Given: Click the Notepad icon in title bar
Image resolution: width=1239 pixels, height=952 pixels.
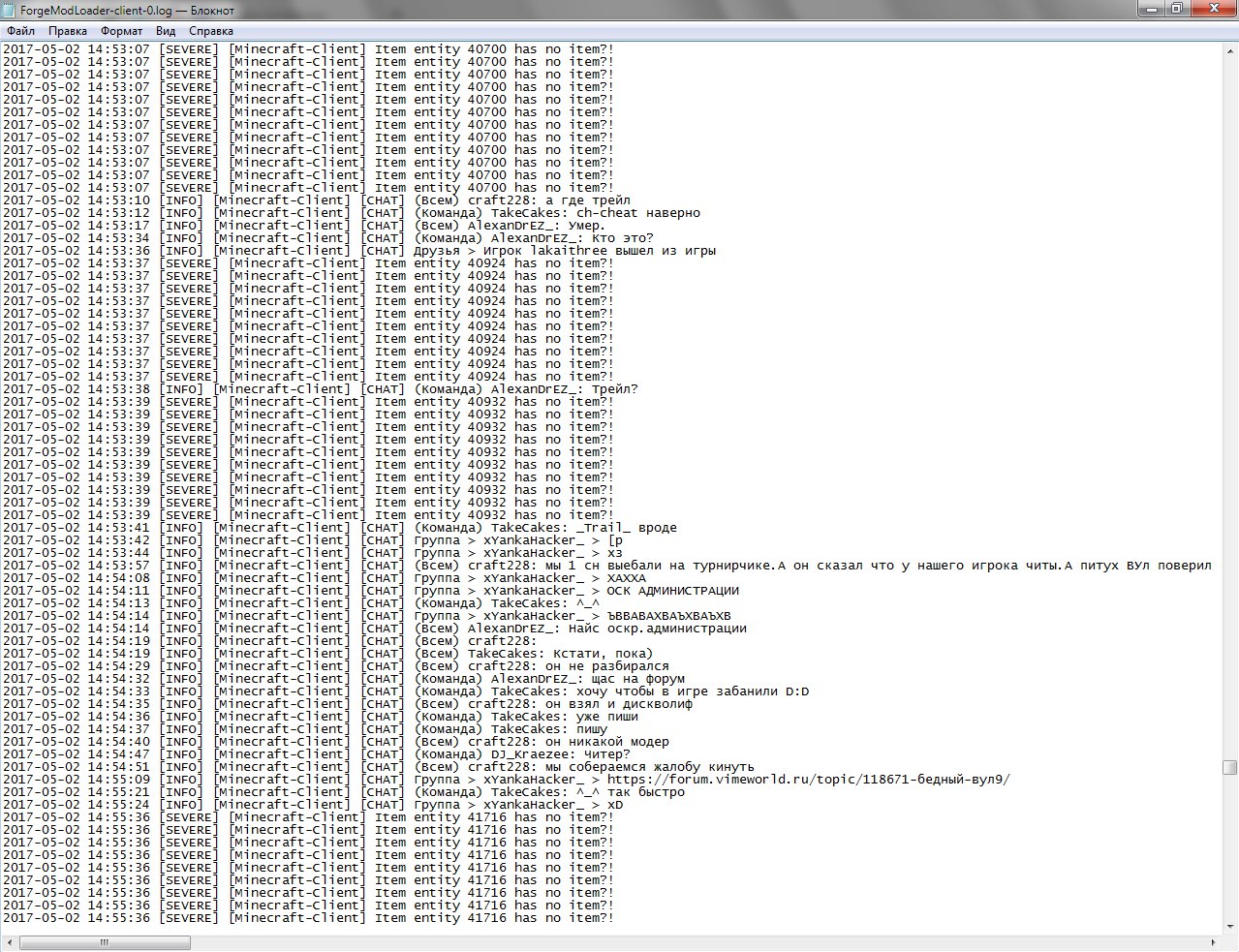Looking at the screenshot, I should point(11,10).
